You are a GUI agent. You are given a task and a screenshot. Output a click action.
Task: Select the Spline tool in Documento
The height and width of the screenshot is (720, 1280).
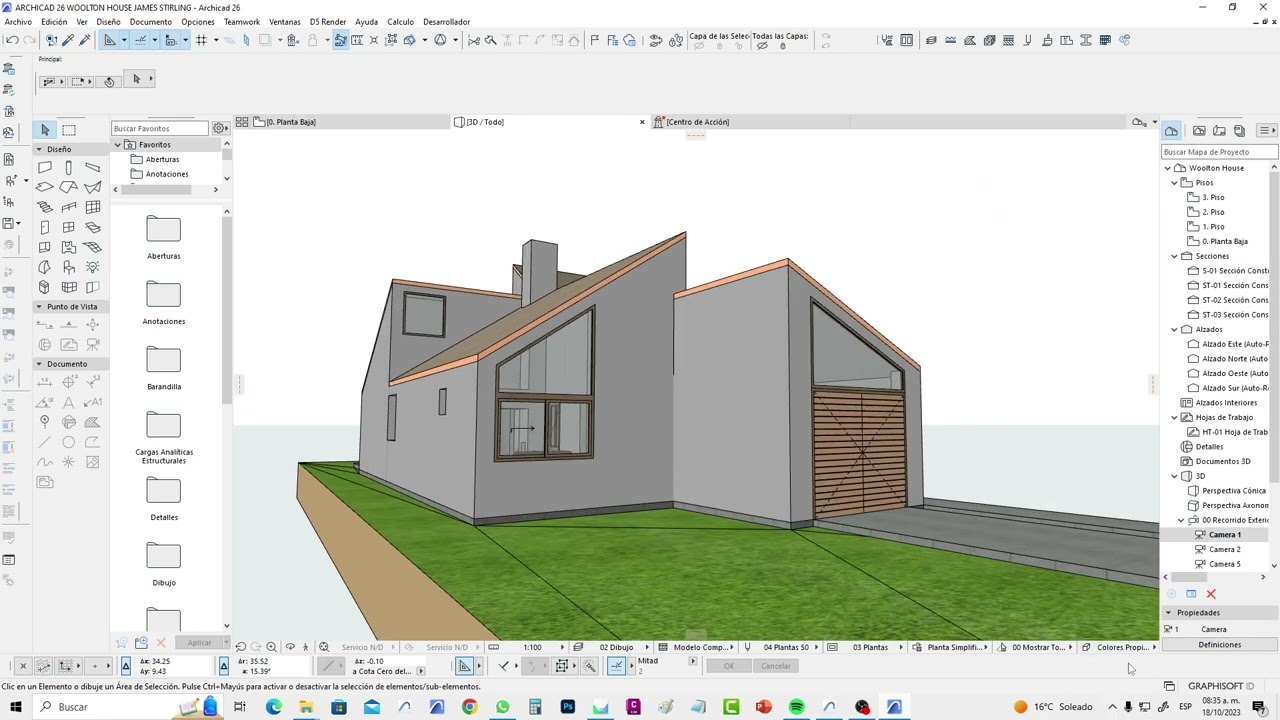45,462
